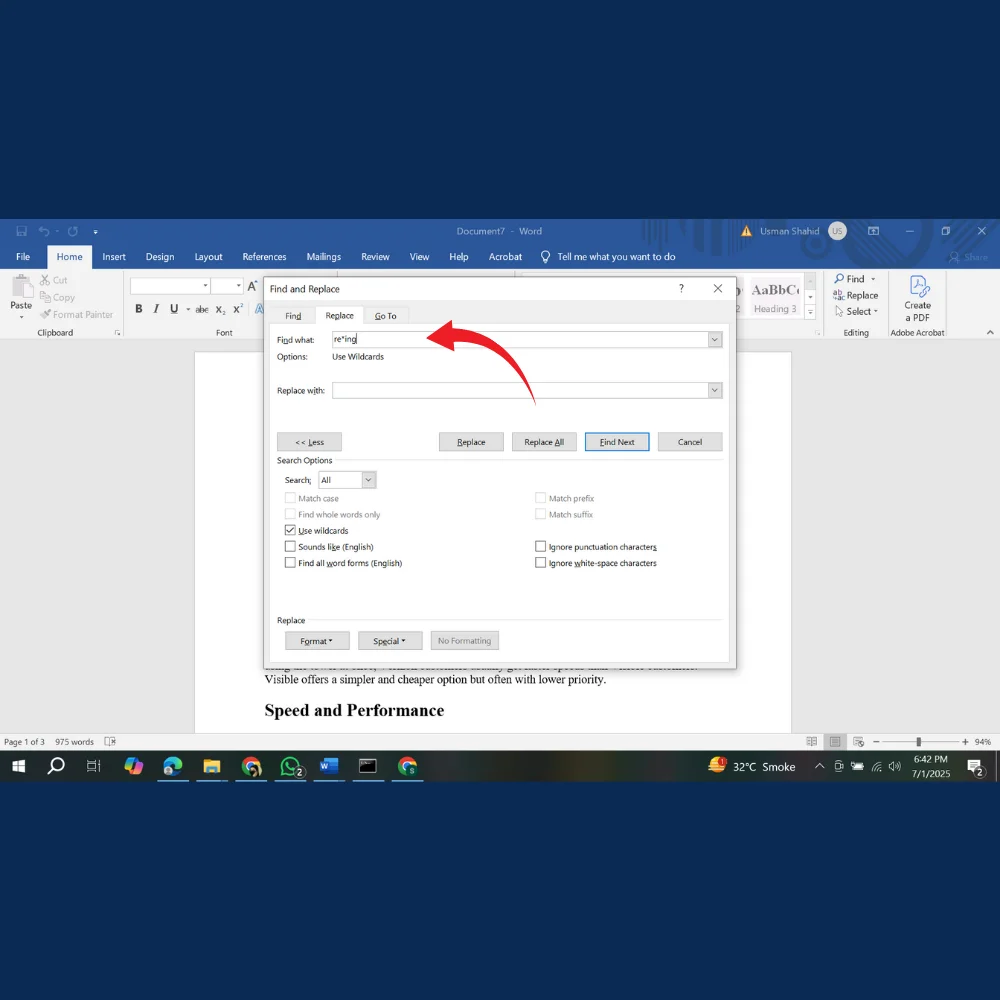The image size is (1000, 1000).
Task: Open File Explorer from the taskbar
Action: 212,766
